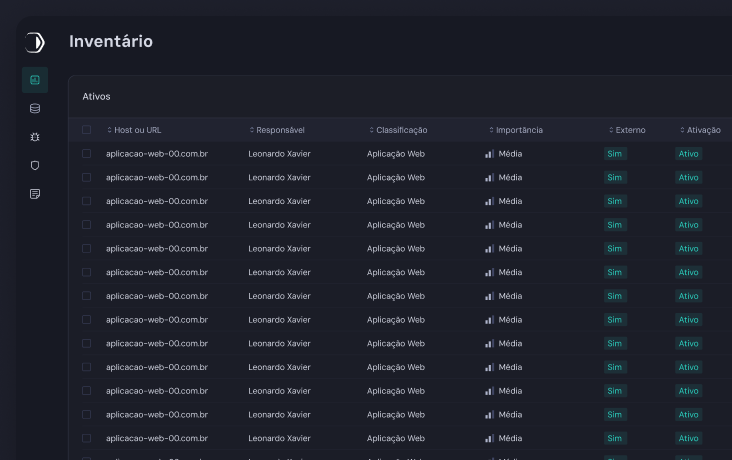Sort by Host ou URL column
This screenshot has height=460, width=732.
pos(137,130)
